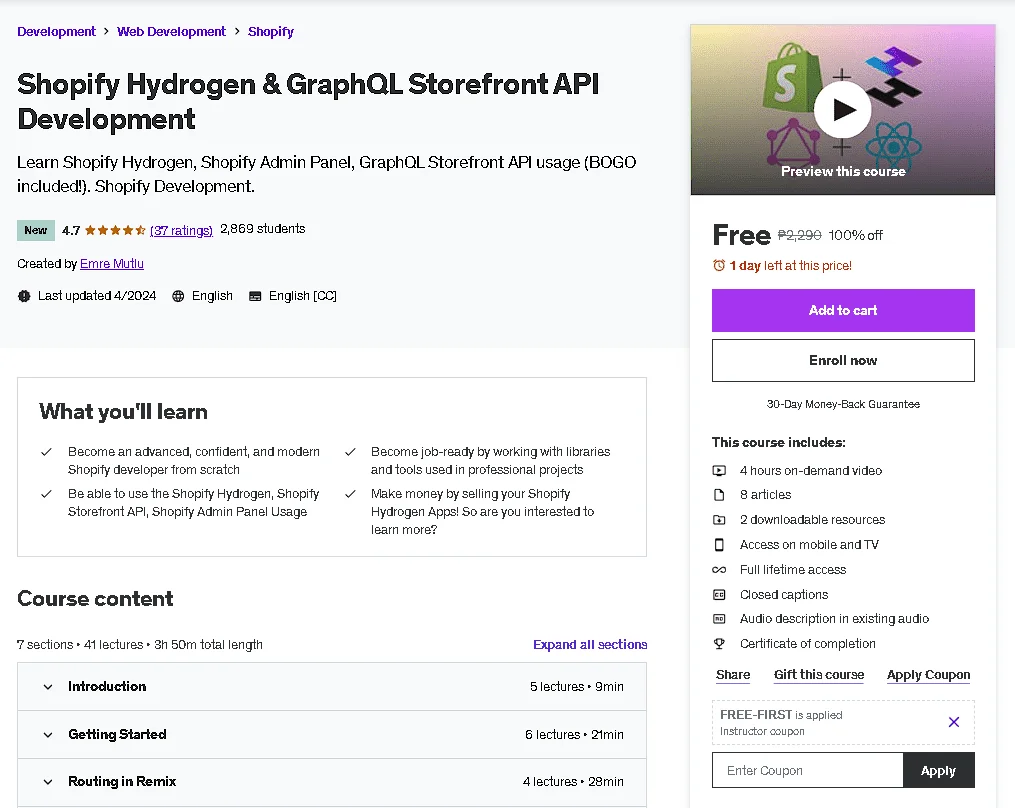Play the course preview video
Image resolution: width=1015 pixels, height=808 pixels.
[842, 110]
